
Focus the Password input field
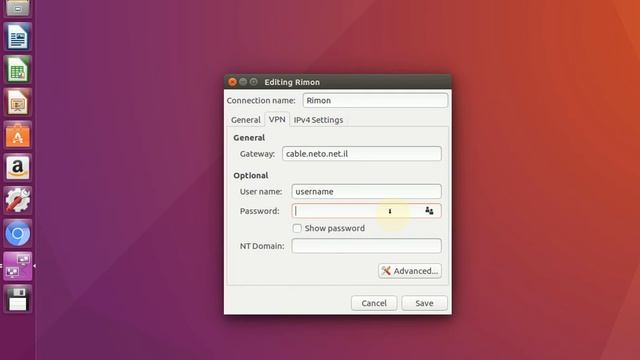pos(367,211)
